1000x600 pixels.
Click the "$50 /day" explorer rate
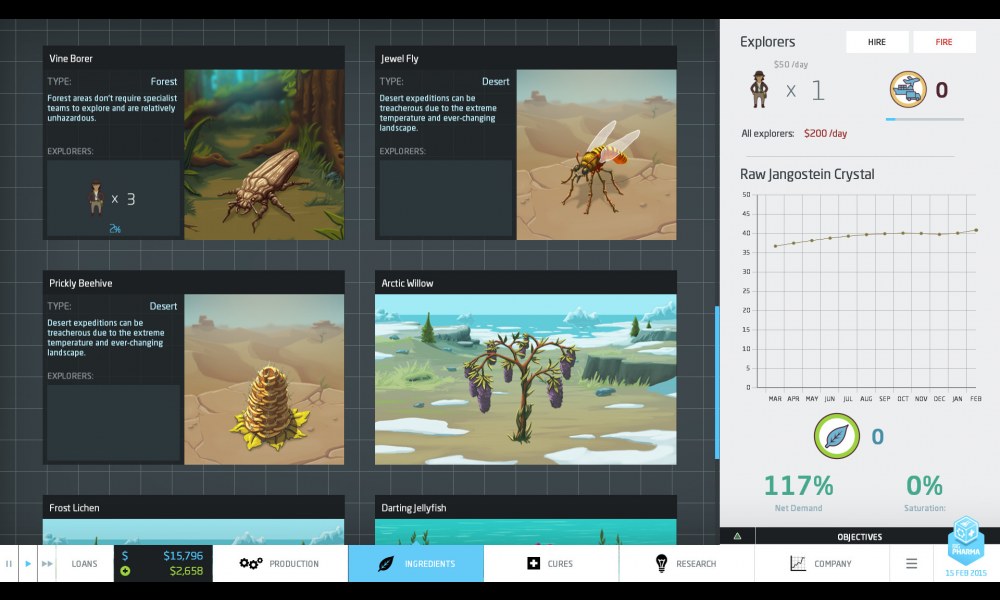click(791, 64)
